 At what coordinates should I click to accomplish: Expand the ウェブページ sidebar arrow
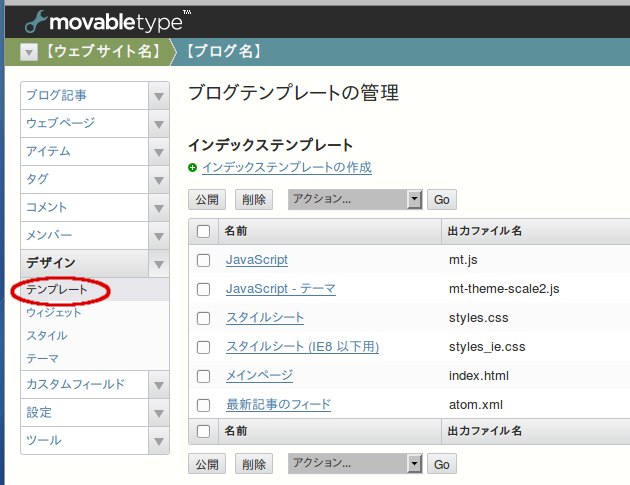(158, 124)
